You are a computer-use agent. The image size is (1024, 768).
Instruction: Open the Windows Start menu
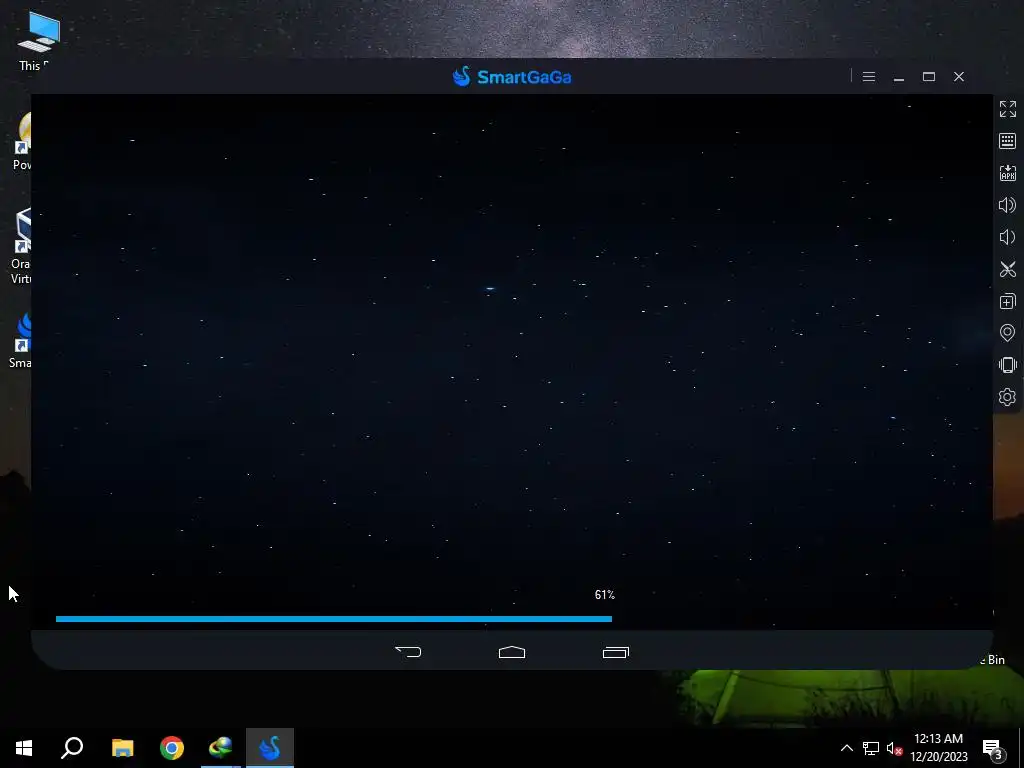click(24, 748)
